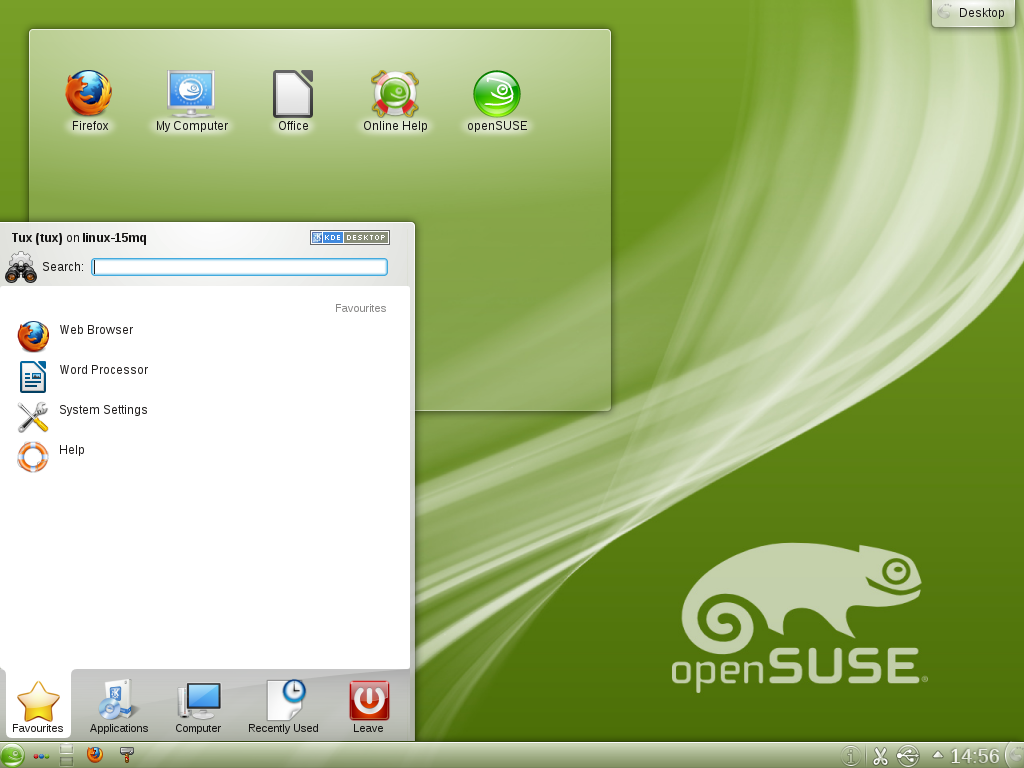Click the paint roller panel icon
The image size is (1024, 768).
(127, 755)
